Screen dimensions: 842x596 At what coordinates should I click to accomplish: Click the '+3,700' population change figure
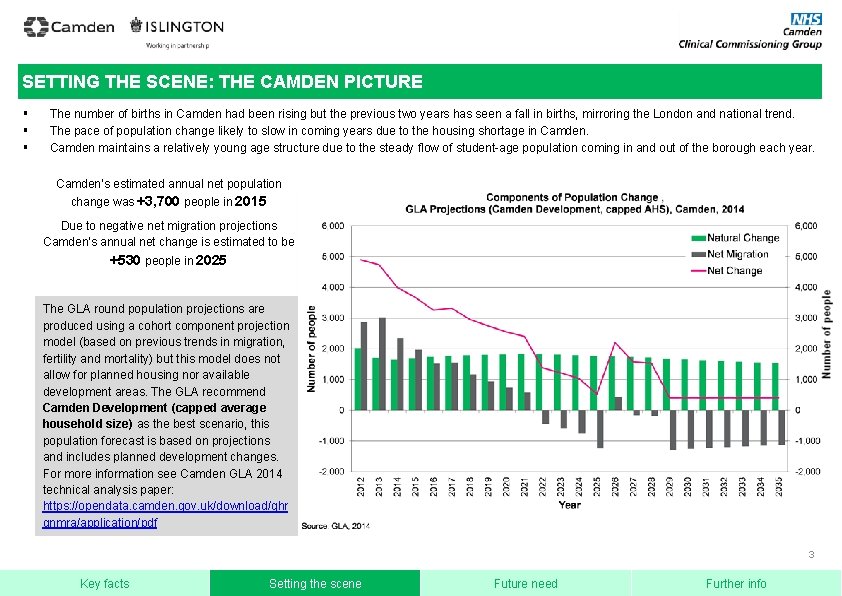pyautogui.click(x=158, y=201)
